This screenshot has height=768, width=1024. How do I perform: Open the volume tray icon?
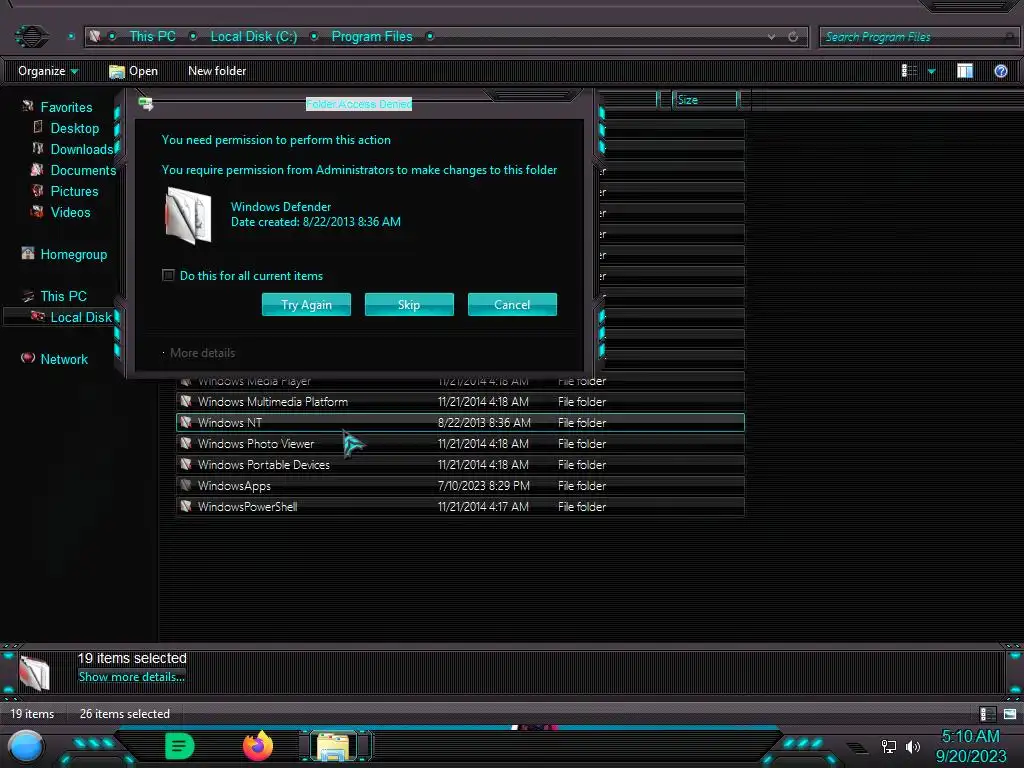pos(913,746)
